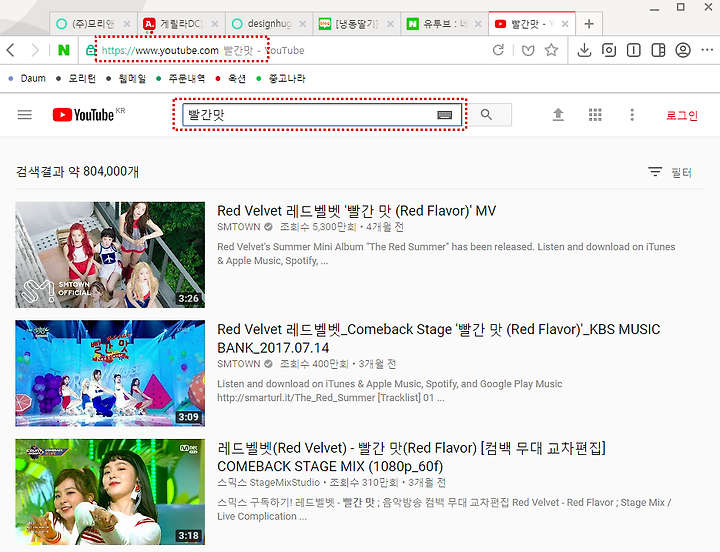Open YouTube settings vertical dots menu
Screen dimensions: 720x552
[632, 114]
